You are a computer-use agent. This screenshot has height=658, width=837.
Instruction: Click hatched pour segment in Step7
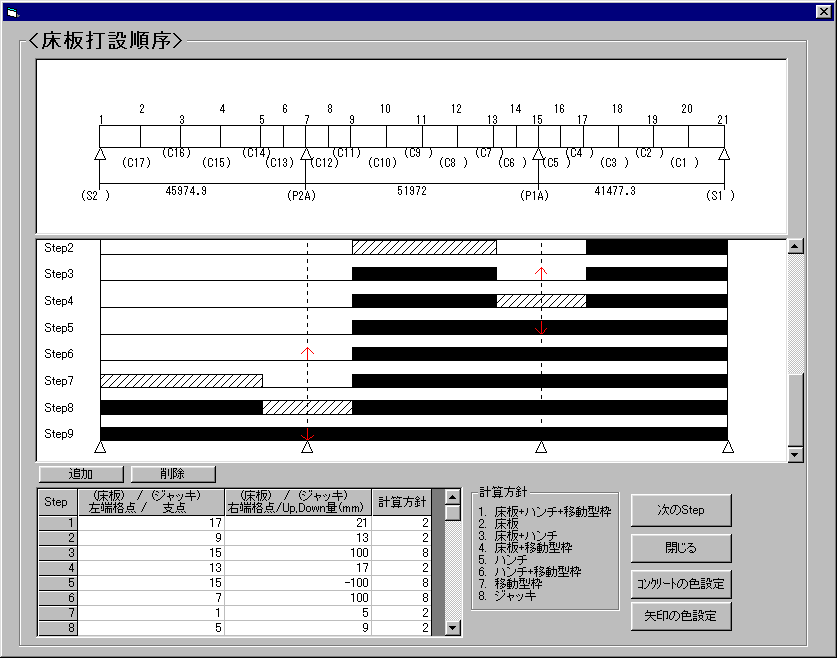[181, 380]
